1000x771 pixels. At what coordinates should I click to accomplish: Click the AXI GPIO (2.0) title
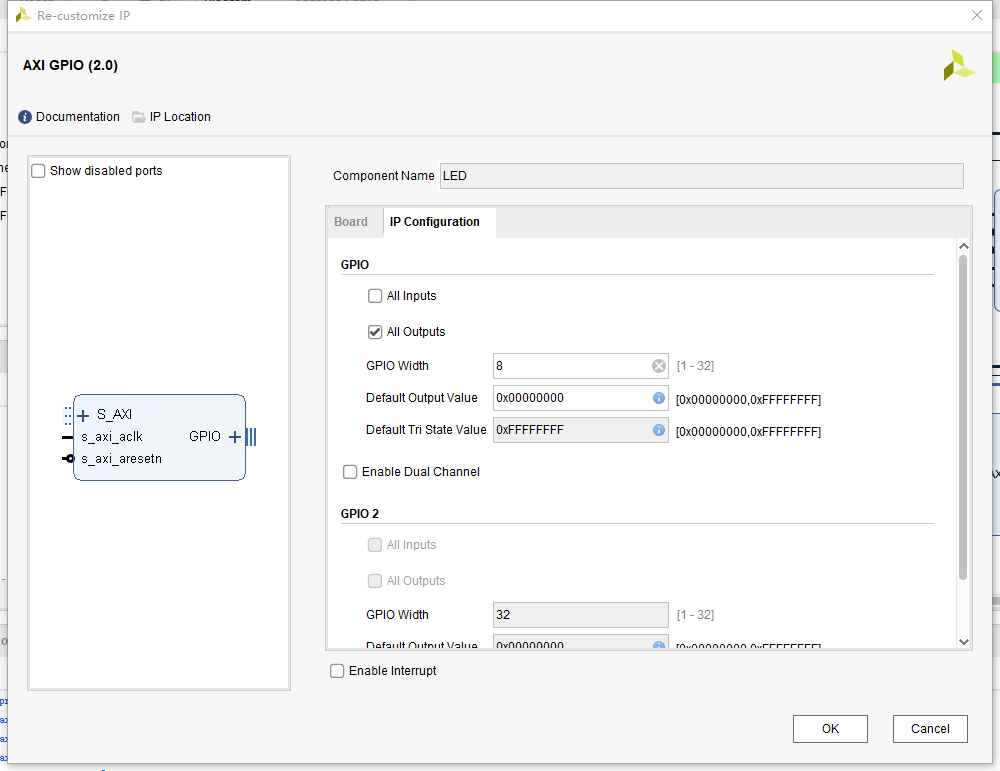point(70,65)
